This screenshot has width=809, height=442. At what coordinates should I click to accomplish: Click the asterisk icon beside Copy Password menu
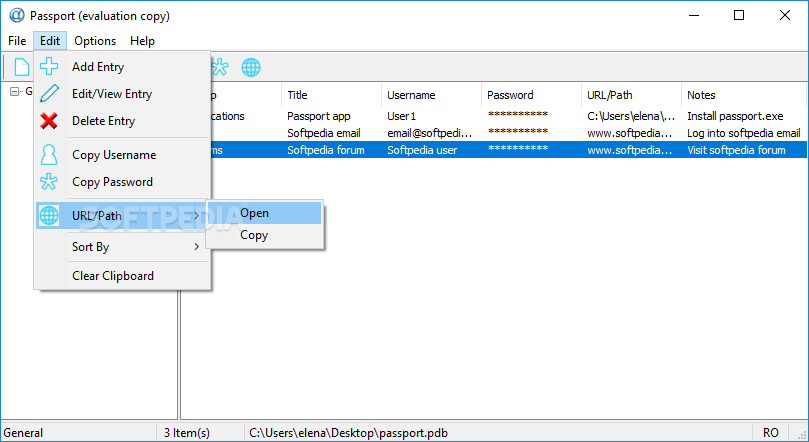pos(50,182)
